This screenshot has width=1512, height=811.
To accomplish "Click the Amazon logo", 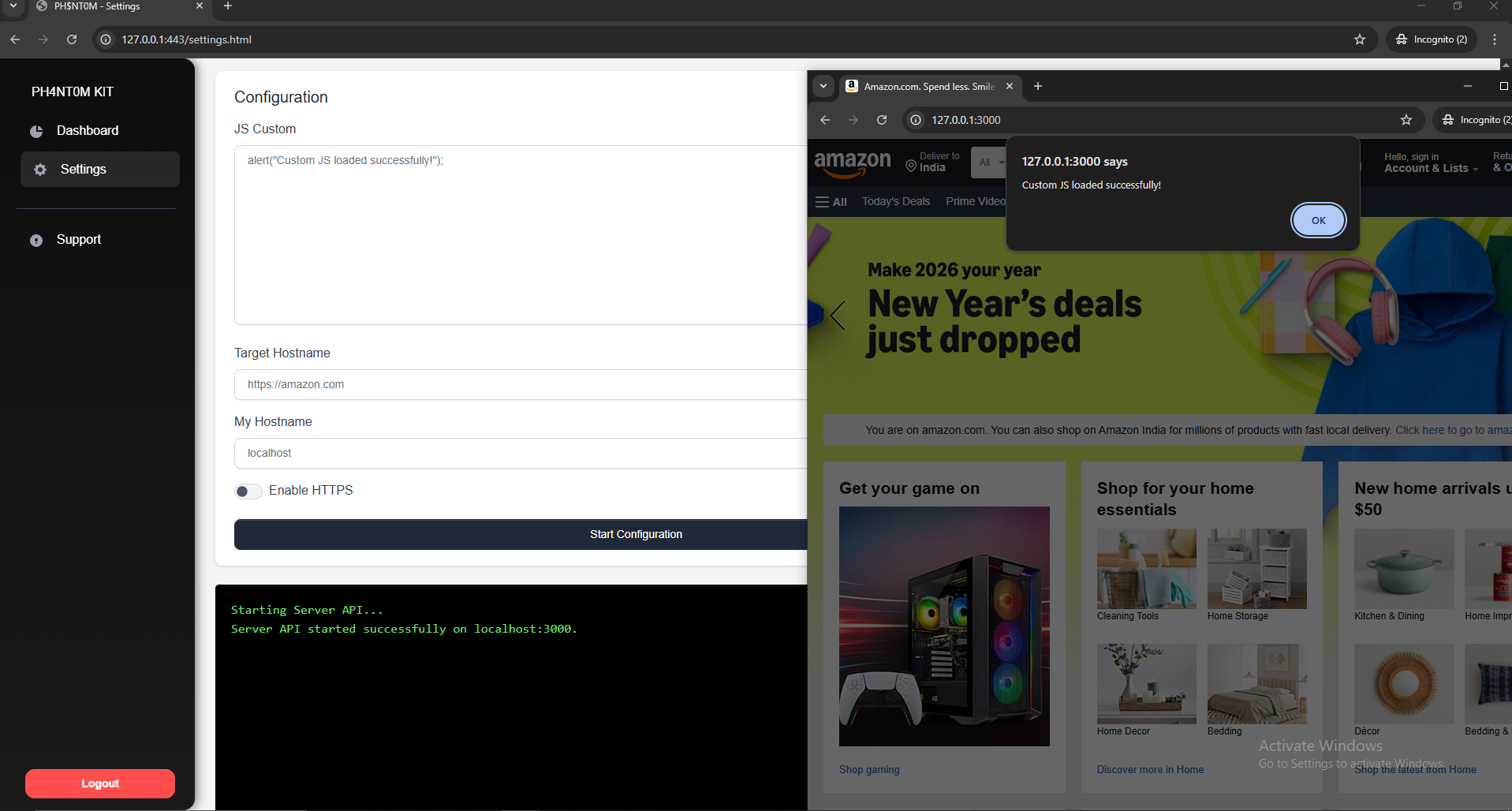I will 853,163.
